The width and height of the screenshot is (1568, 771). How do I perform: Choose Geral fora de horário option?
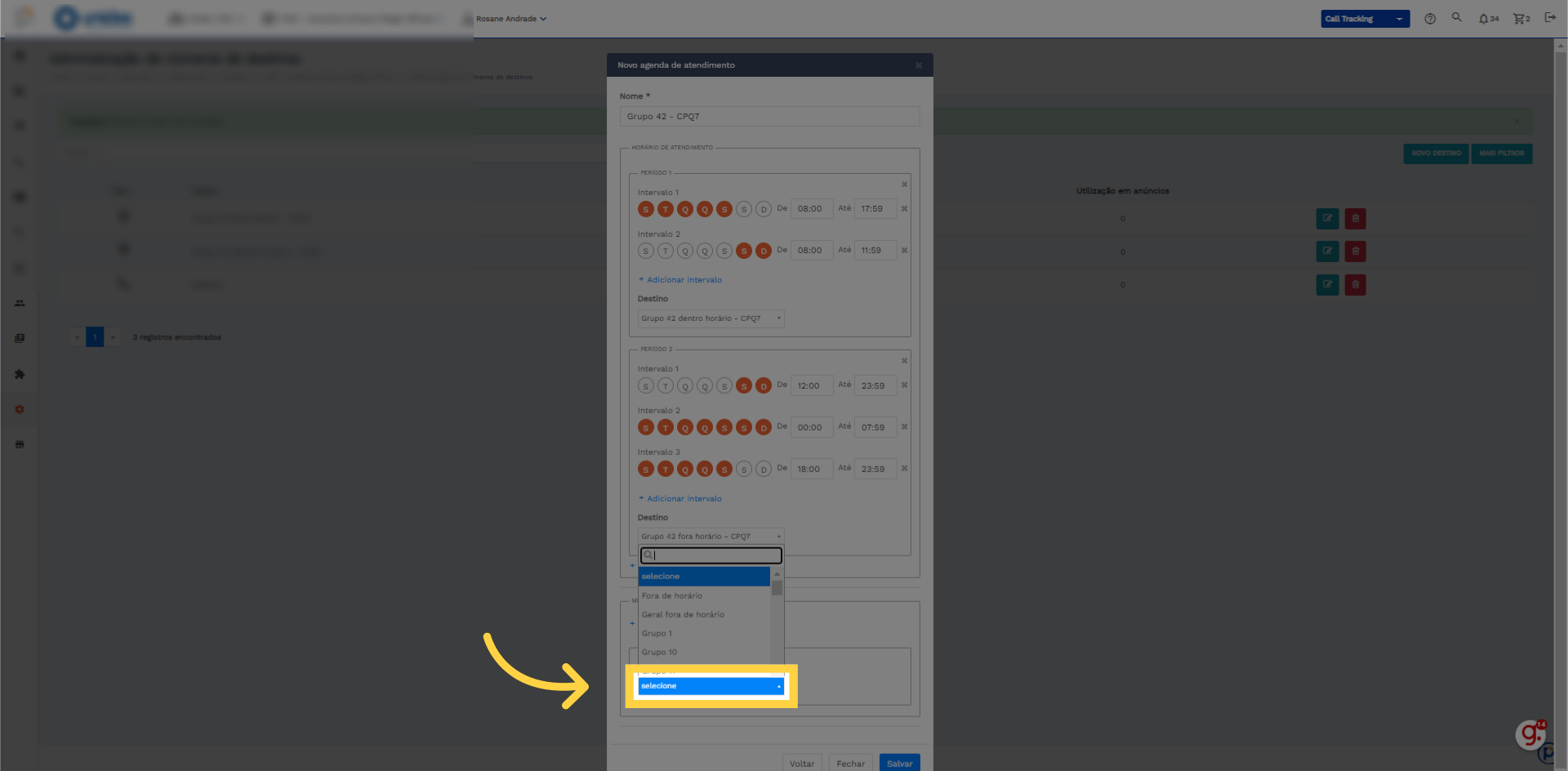(x=704, y=614)
